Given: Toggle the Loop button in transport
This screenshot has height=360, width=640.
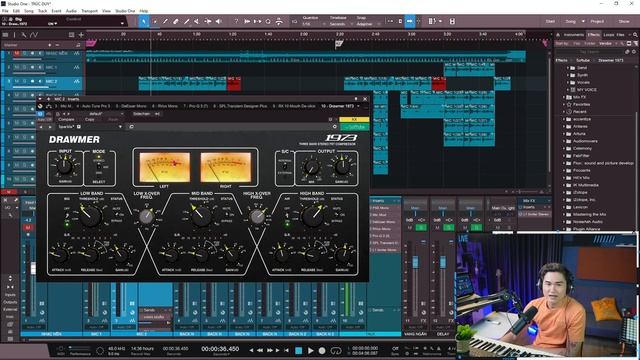Looking at the screenshot, I should click(336, 350).
